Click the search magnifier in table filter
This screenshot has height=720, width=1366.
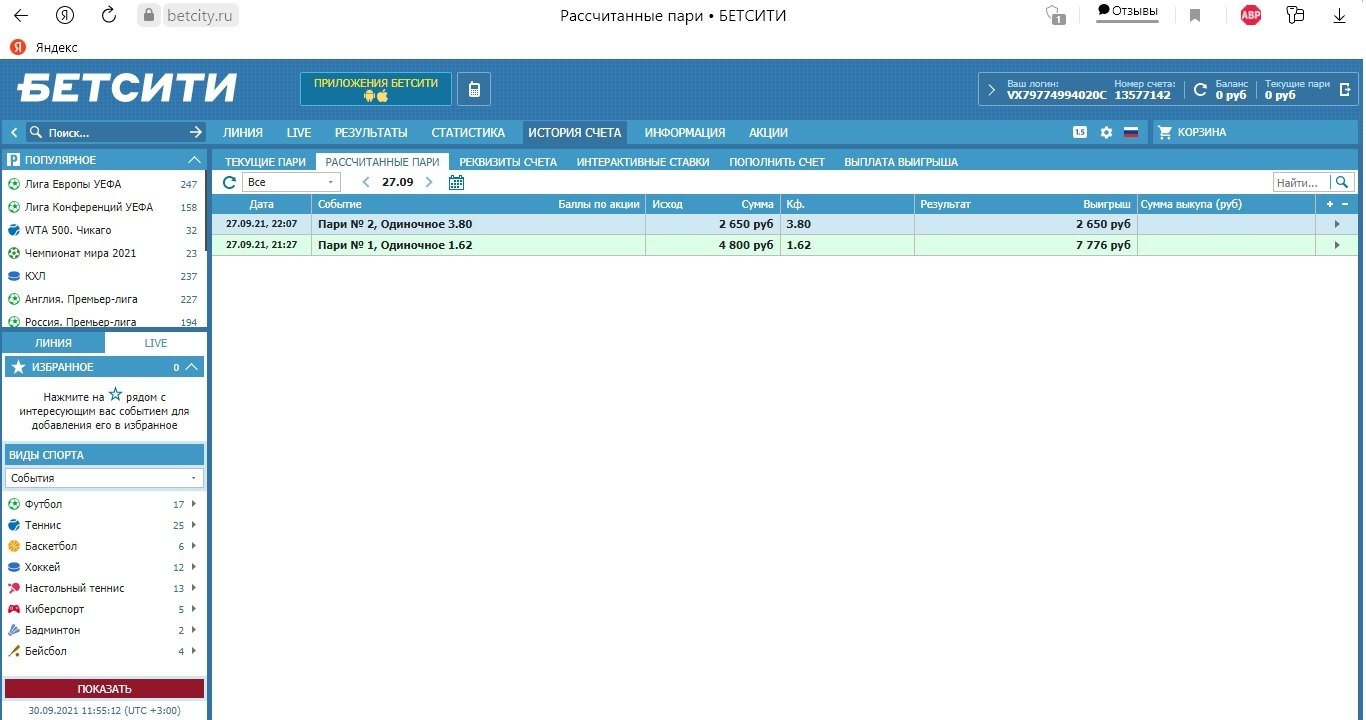pyautogui.click(x=1342, y=182)
